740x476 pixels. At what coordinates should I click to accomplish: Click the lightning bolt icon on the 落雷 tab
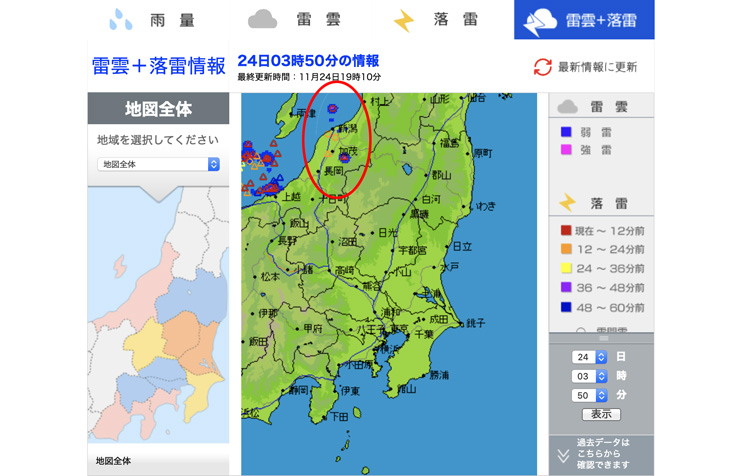click(x=403, y=20)
